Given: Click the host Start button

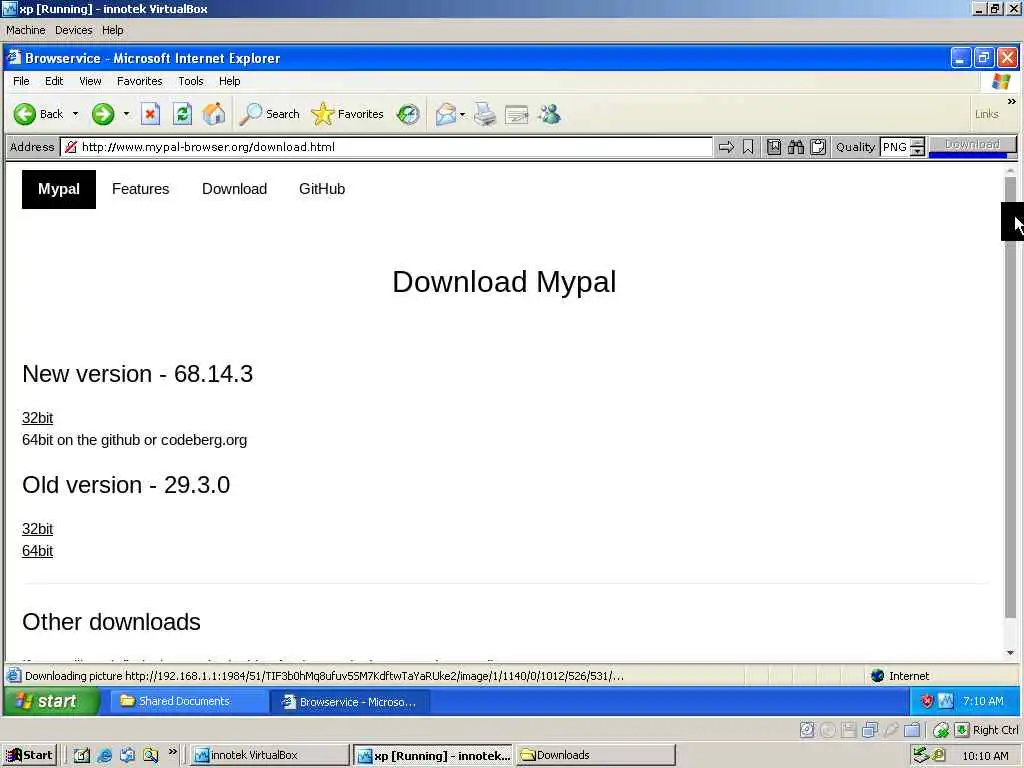Looking at the screenshot, I should 29,755.
